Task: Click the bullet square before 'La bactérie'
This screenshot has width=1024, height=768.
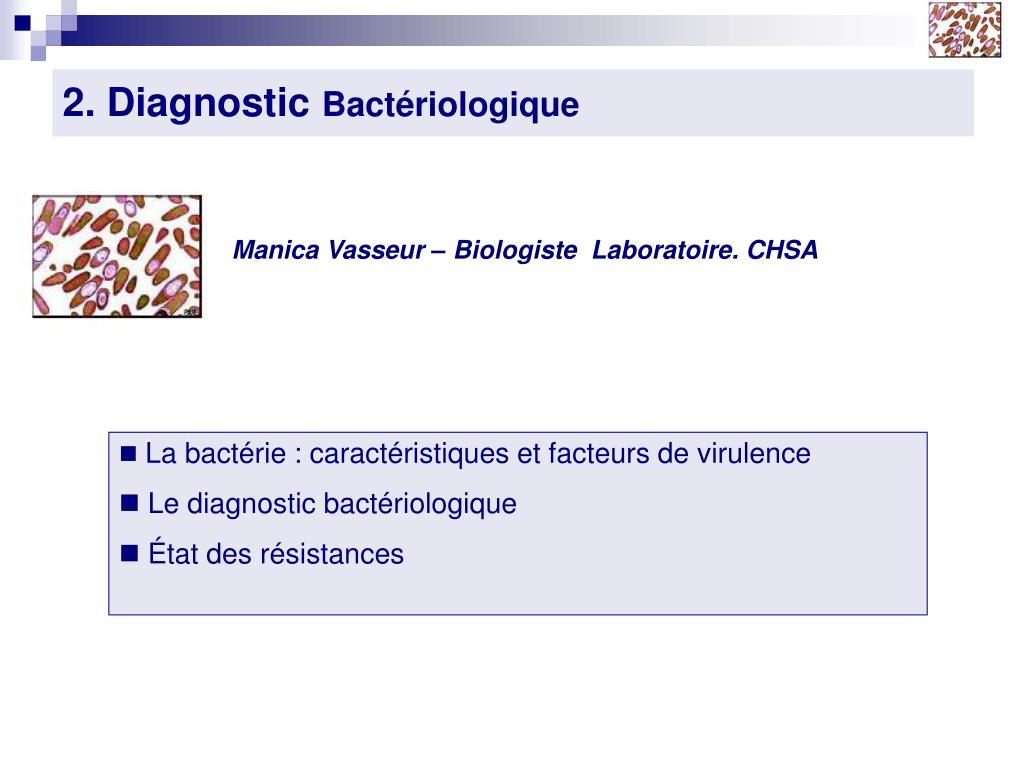Action: click(x=129, y=453)
